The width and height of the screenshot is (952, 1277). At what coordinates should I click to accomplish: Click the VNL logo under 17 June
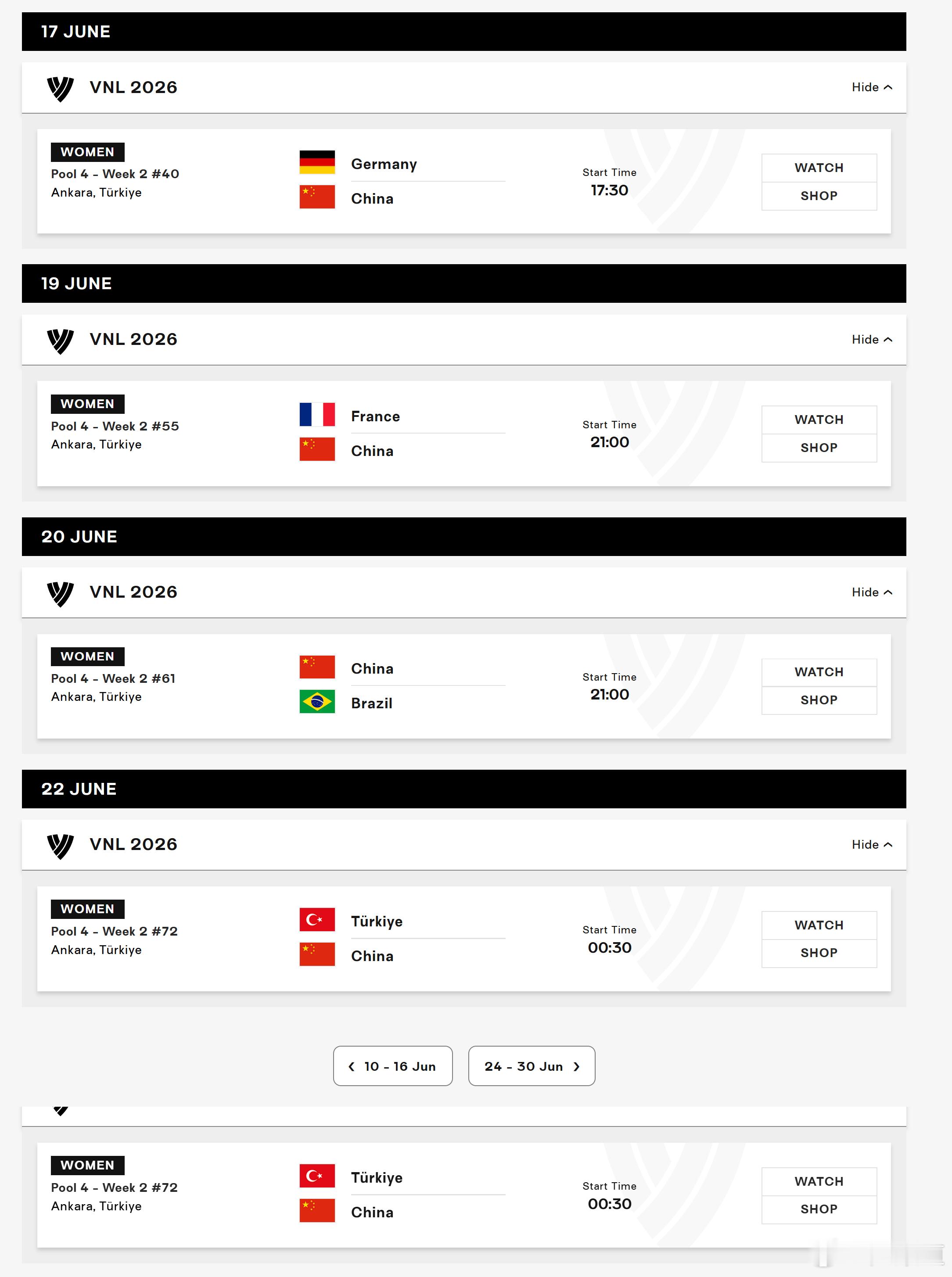pos(60,89)
